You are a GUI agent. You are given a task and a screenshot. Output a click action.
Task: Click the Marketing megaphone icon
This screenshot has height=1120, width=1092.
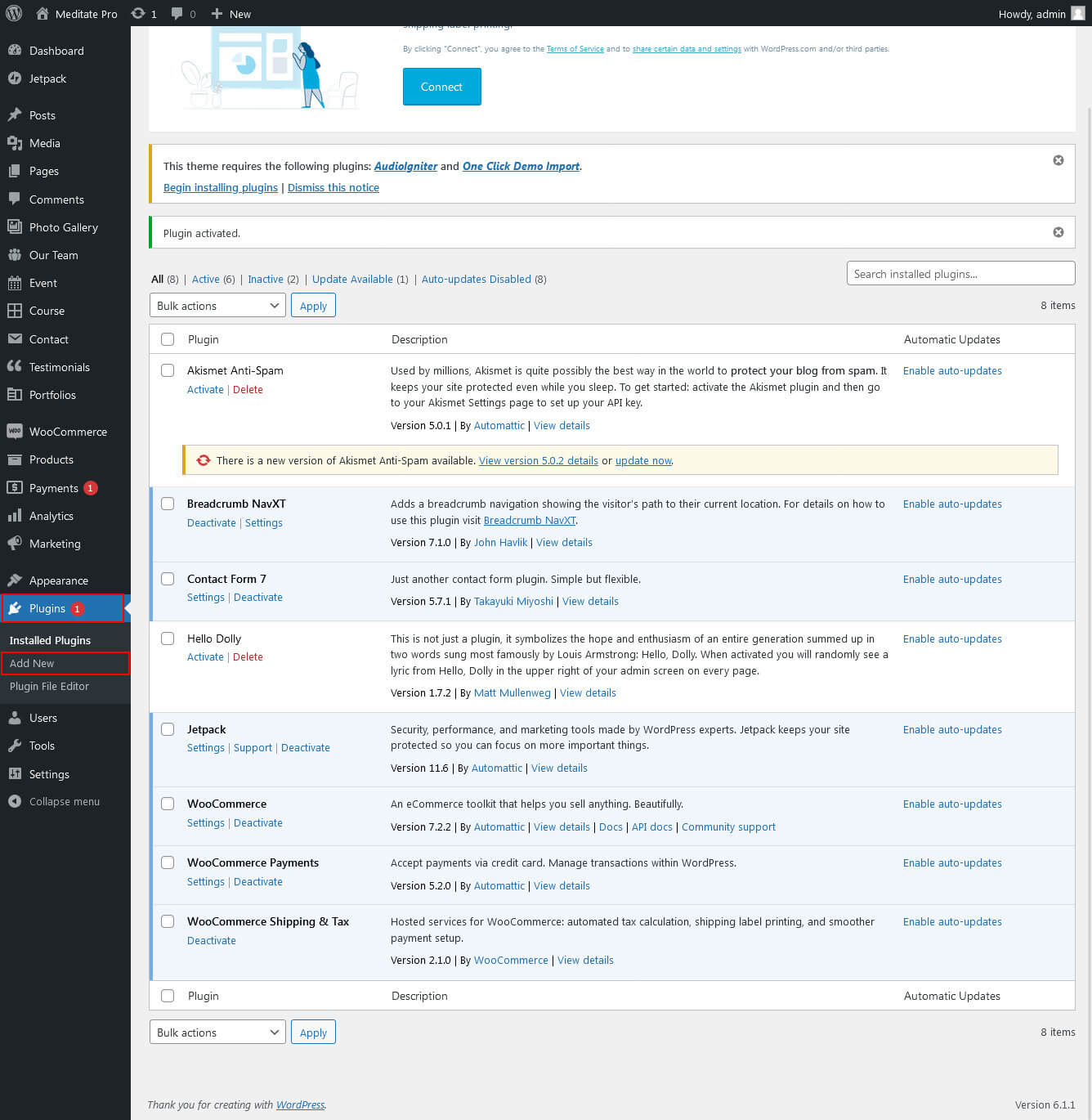click(15, 543)
